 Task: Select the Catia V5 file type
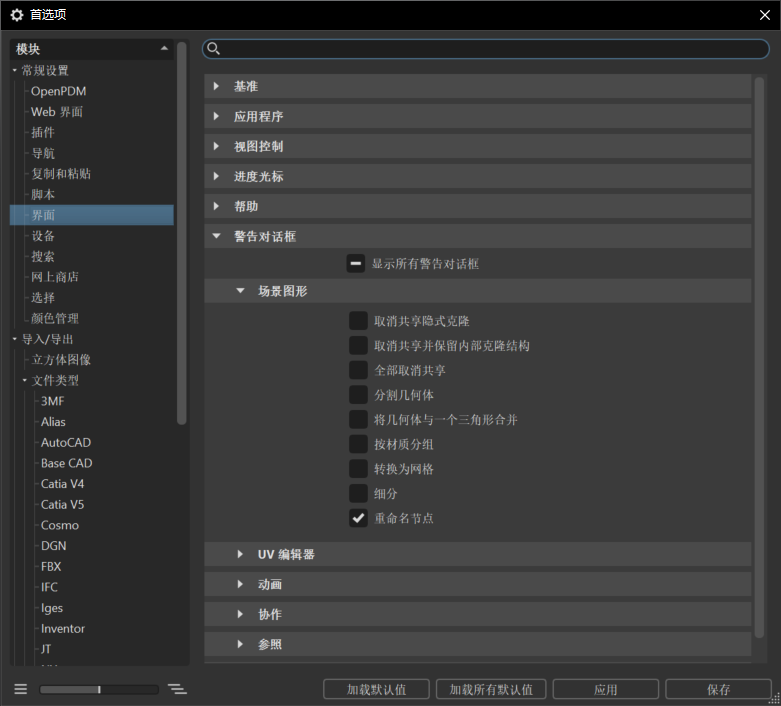pyautogui.click(x=62, y=504)
